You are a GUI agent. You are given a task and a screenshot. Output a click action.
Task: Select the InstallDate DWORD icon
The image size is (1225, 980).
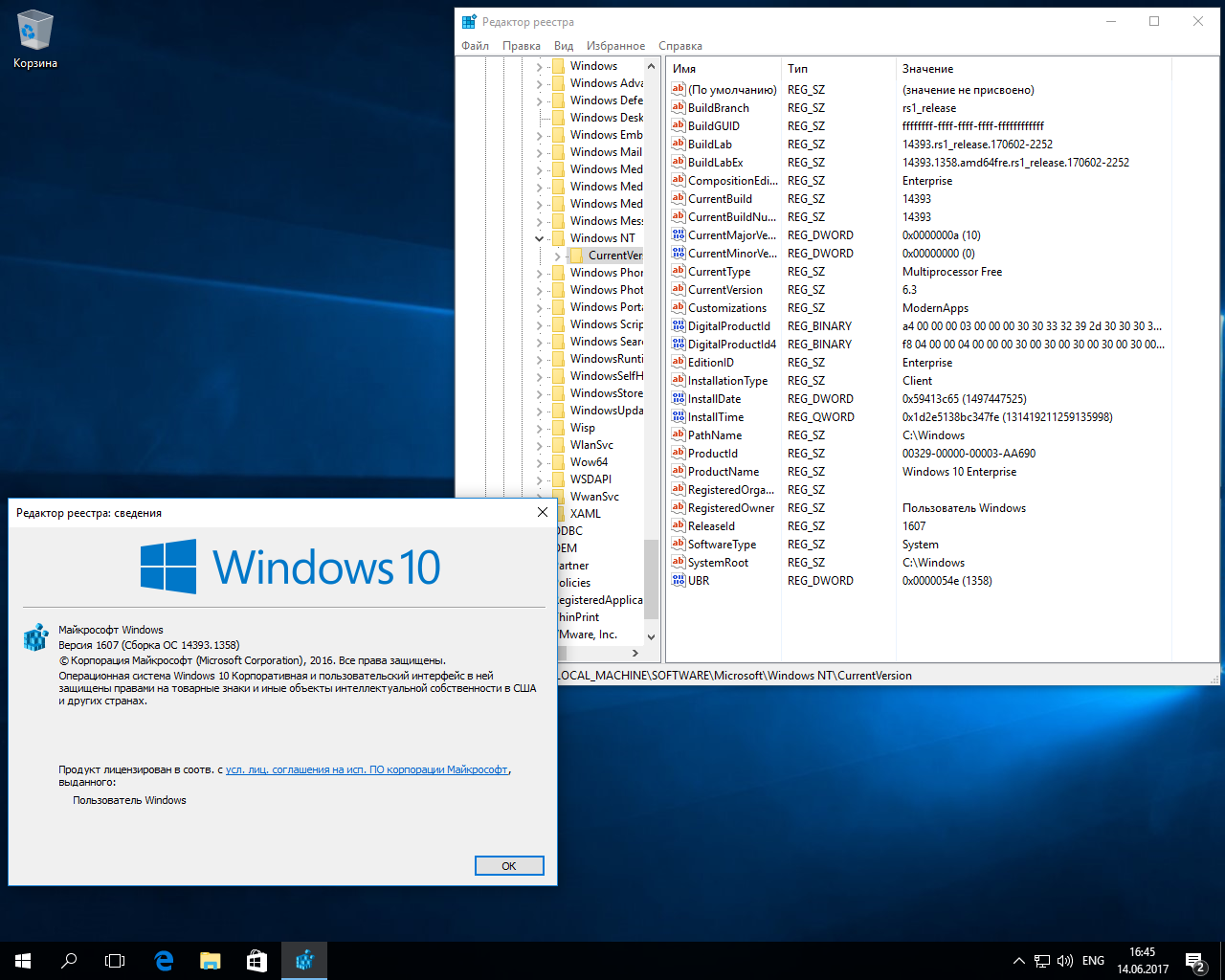tap(679, 398)
